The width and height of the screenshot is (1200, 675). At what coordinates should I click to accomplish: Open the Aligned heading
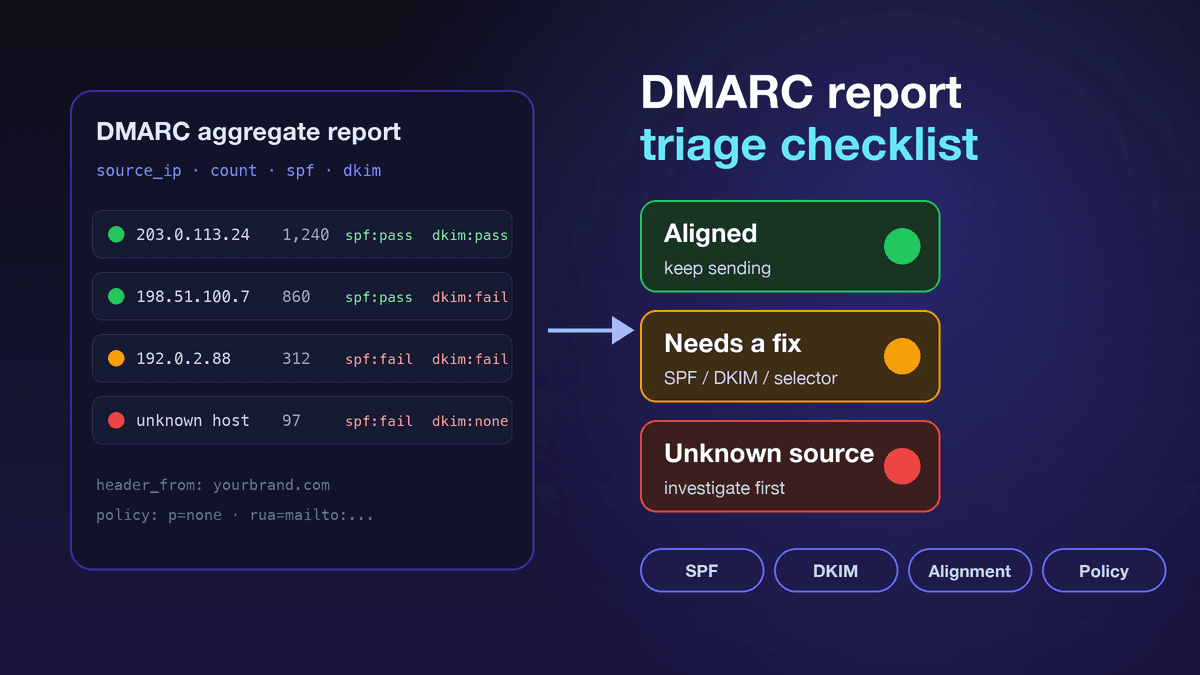711,234
